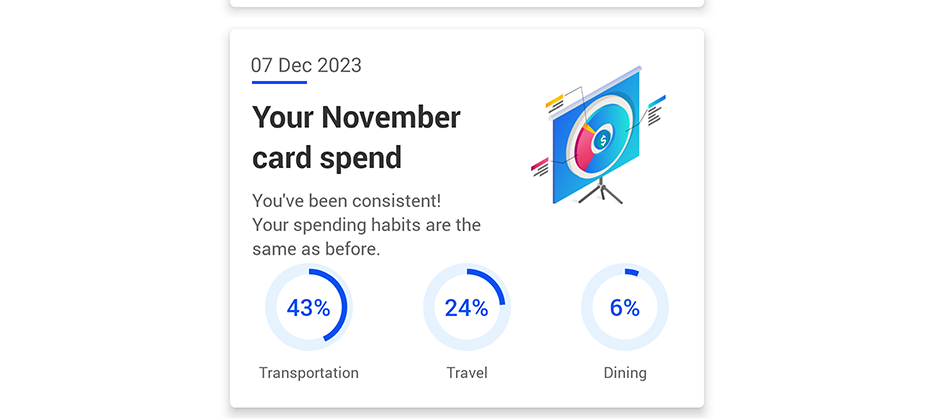Click the dollar sign at the pie chart center
This screenshot has height=420, width=930.
(603, 141)
